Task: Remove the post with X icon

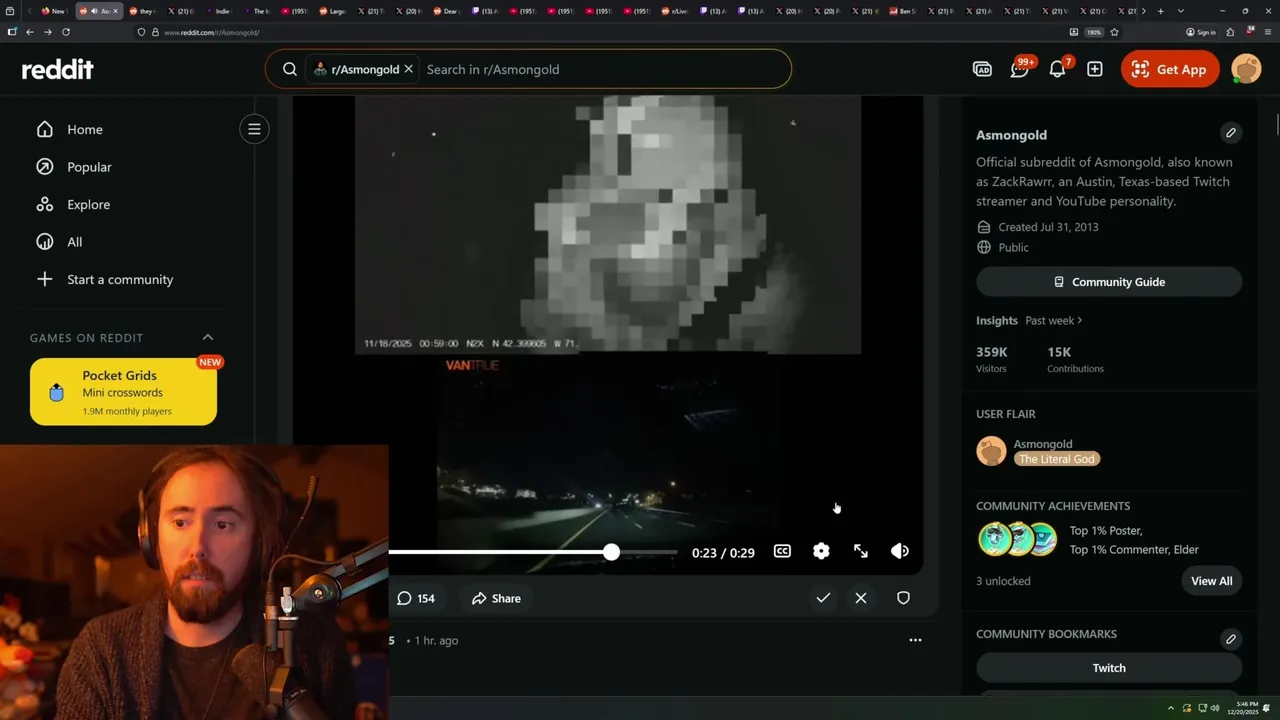Action: [861, 598]
